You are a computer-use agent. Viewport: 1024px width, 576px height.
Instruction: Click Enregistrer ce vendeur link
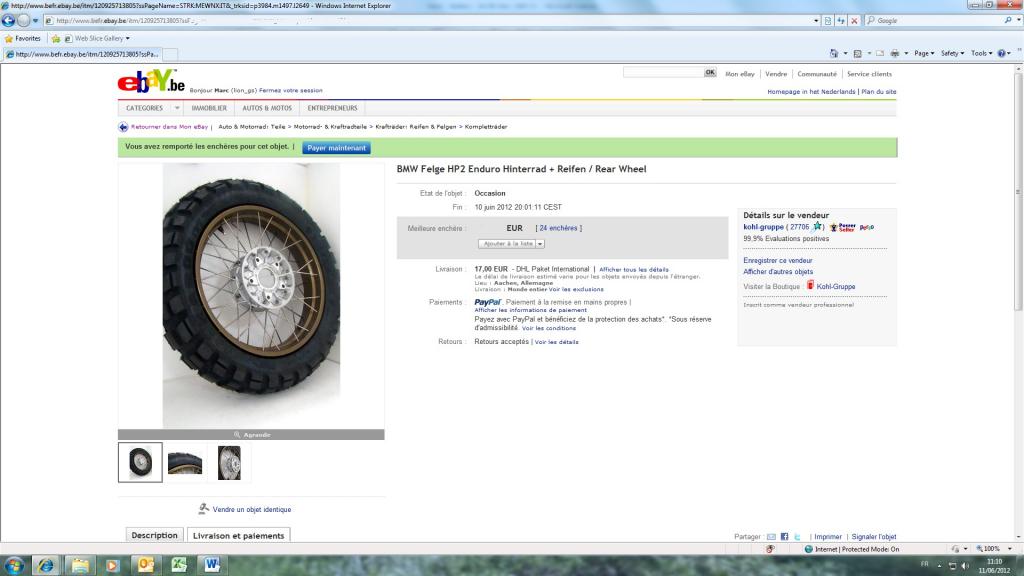point(777,261)
